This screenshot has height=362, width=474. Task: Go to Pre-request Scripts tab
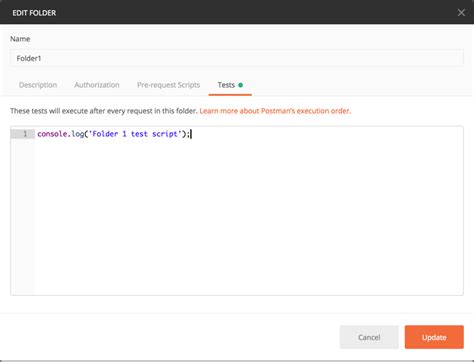point(168,85)
